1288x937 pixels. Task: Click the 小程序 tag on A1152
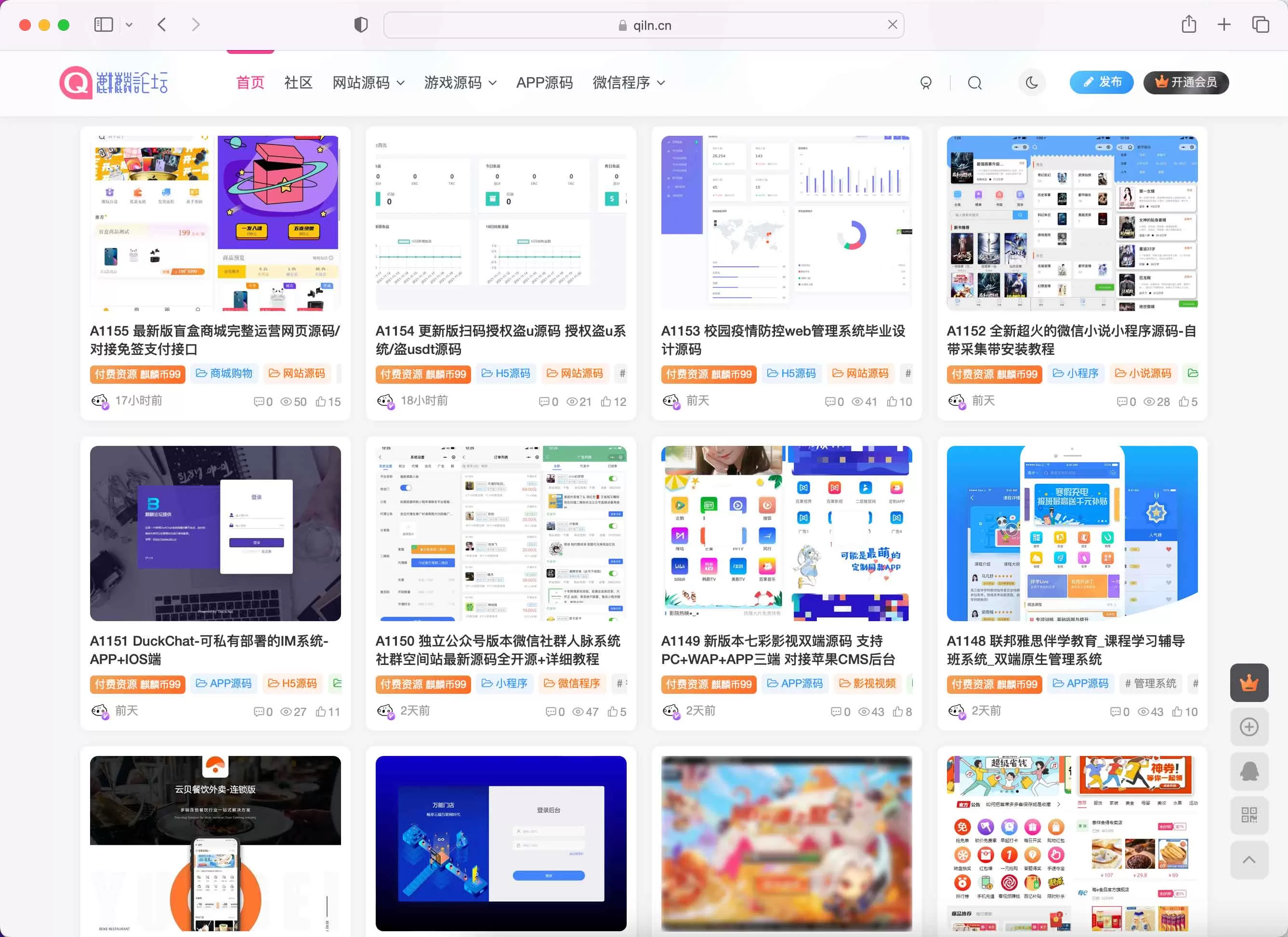pos(1075,374)
